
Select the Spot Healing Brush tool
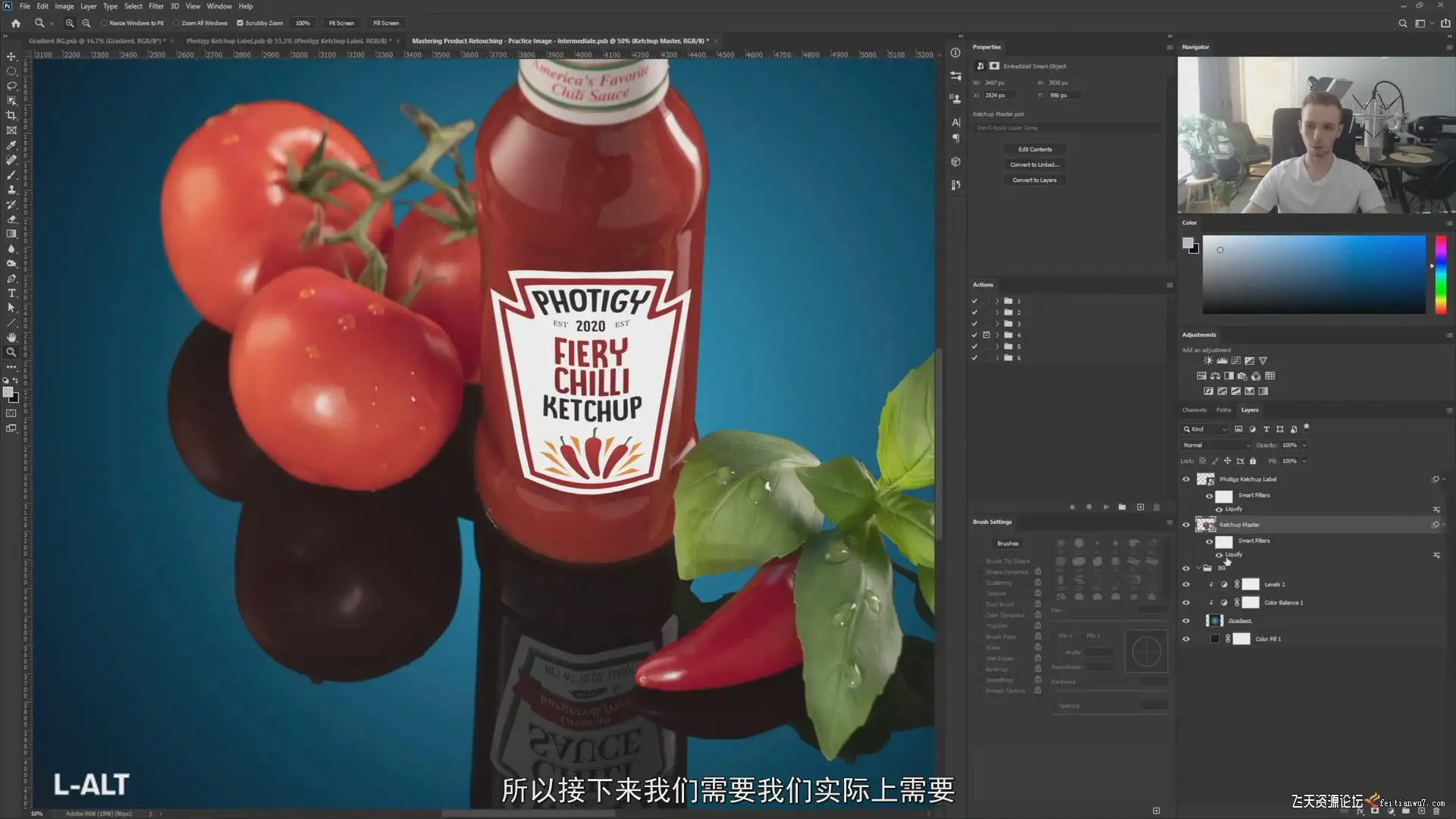tap(11, 160)
